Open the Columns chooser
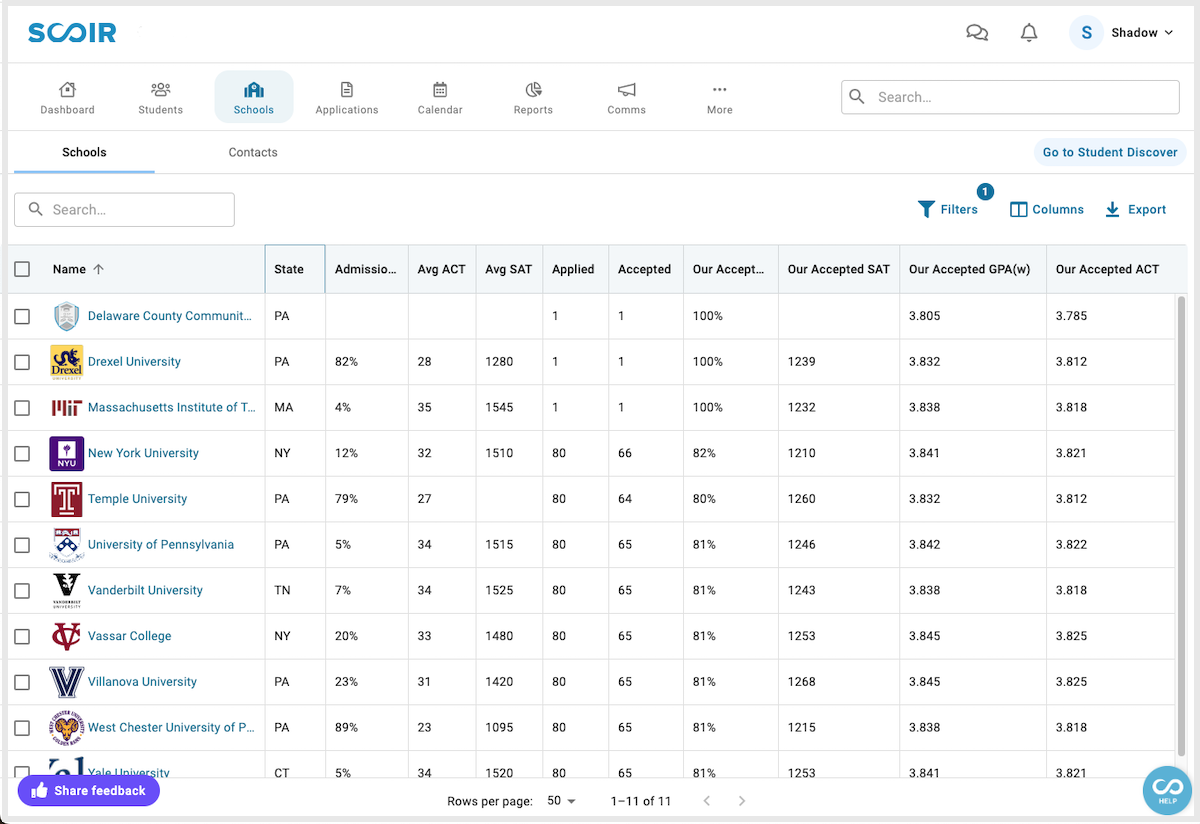The height and width of the screenshot is (824, 1200). (x=1047, y=209)
